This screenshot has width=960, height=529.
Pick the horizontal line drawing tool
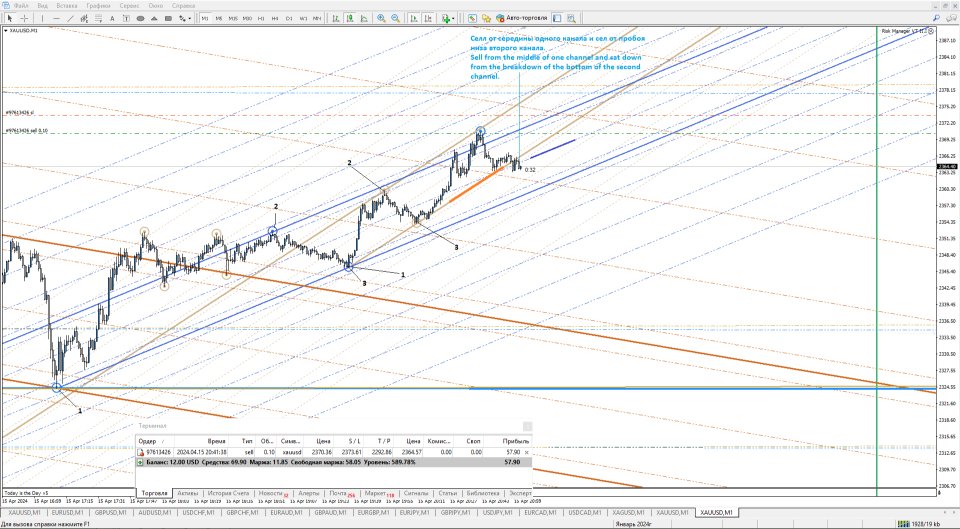pyautogui.click(x=56, y=18)
